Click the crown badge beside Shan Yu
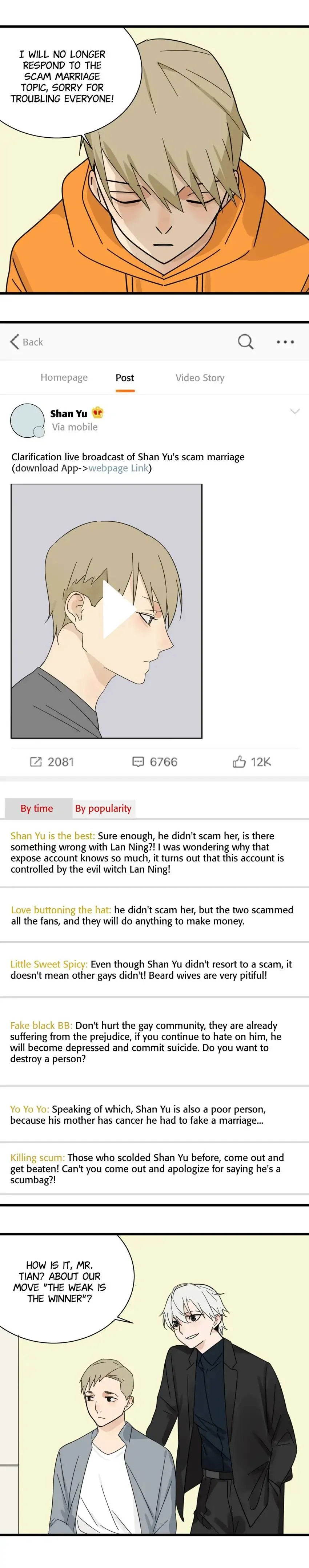 [97, 413]
